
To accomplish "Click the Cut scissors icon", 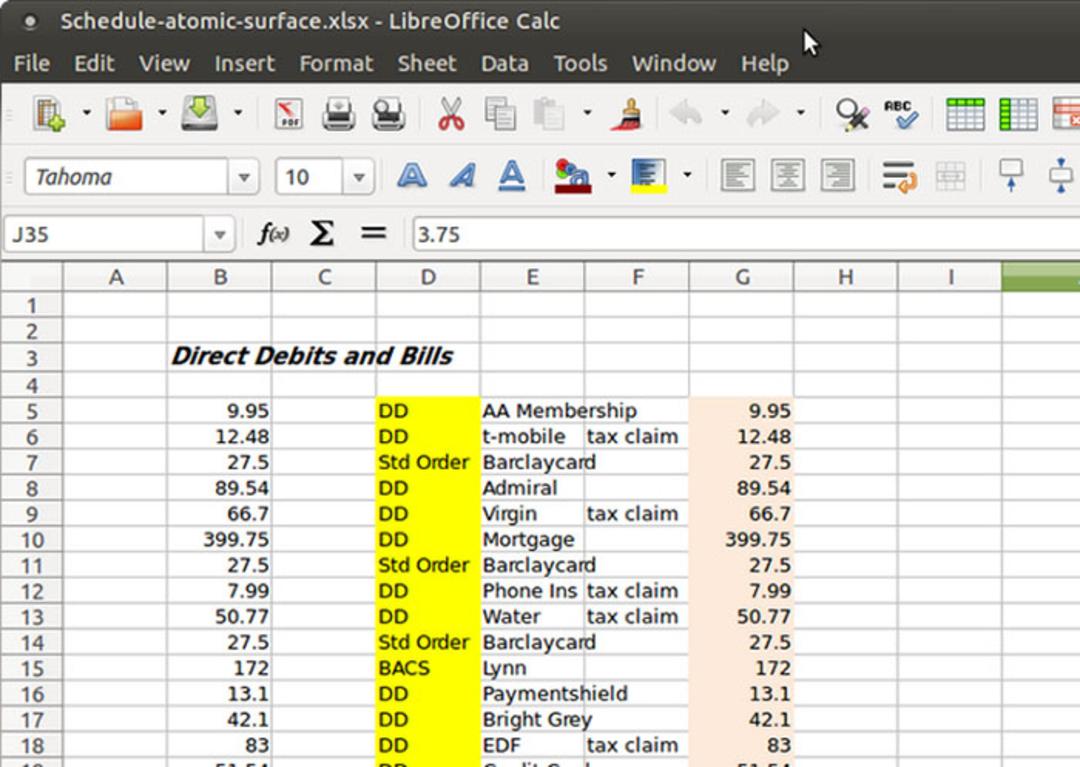I will click(451, 114).
